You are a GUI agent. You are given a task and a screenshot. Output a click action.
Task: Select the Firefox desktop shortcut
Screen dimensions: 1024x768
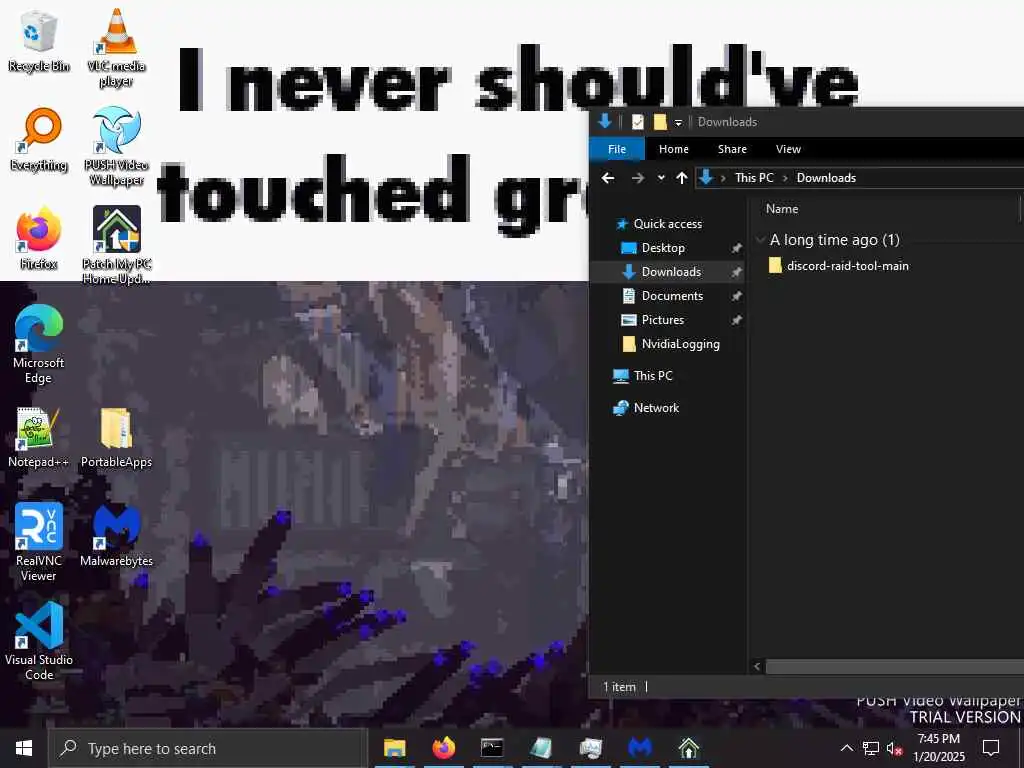39,238
